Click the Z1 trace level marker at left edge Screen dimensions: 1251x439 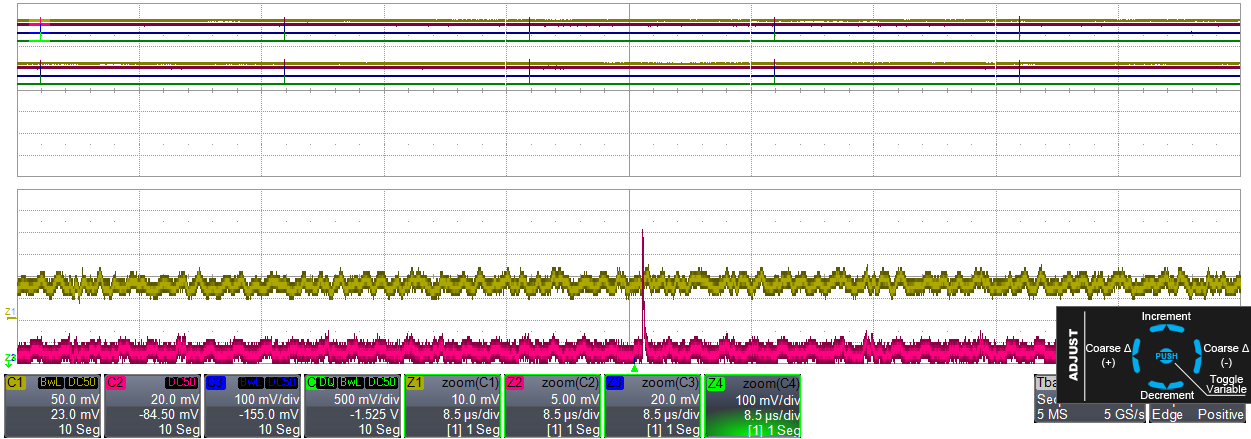(10, 313)
